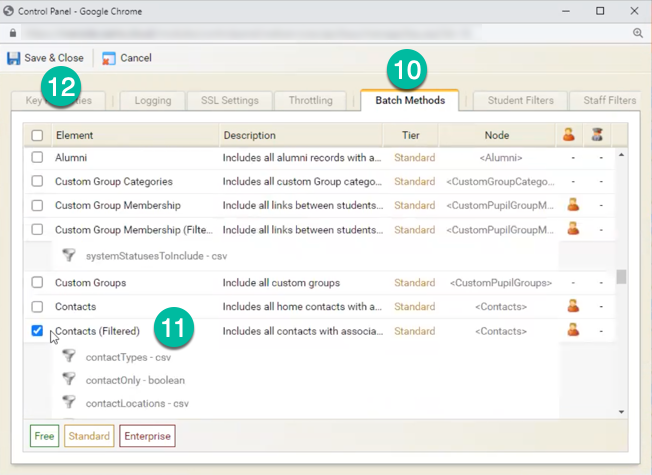Click the contactOnly filter funnel icon
The height and width of the screenshot is (475, 652).
[69, 380]
